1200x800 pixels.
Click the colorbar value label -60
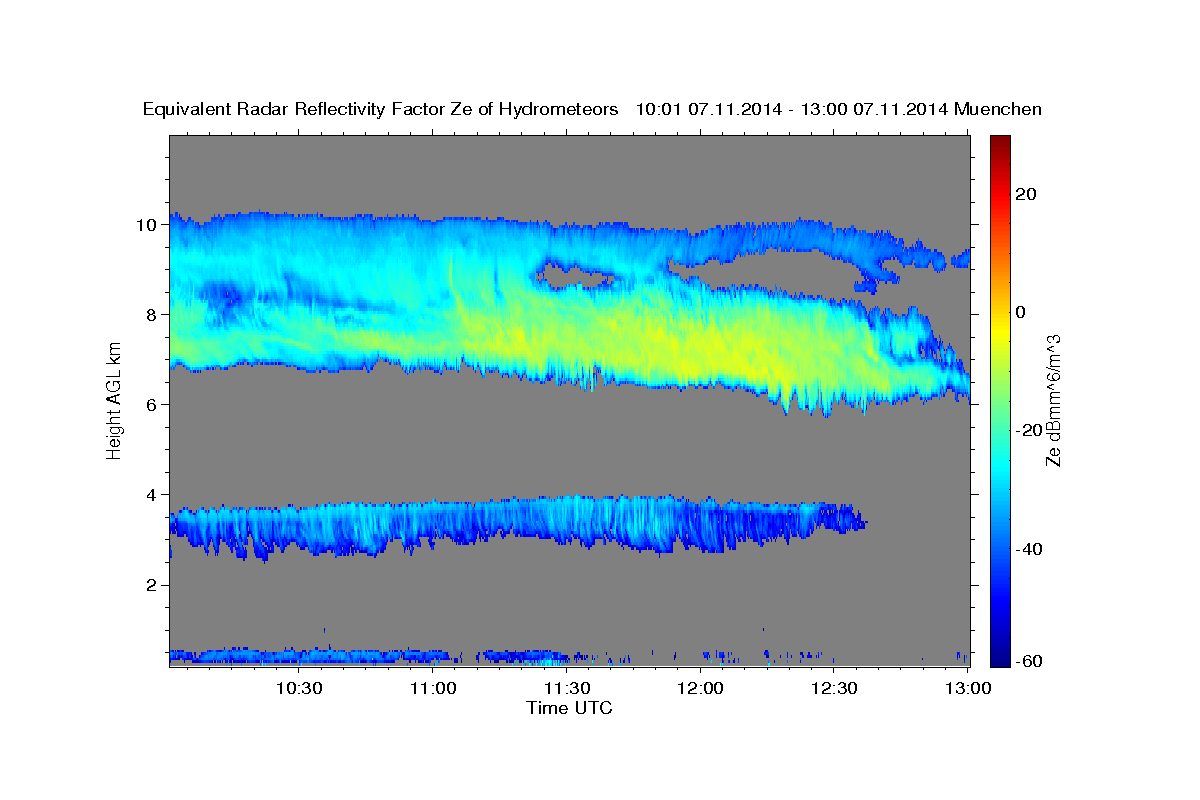click(1030, 660)
